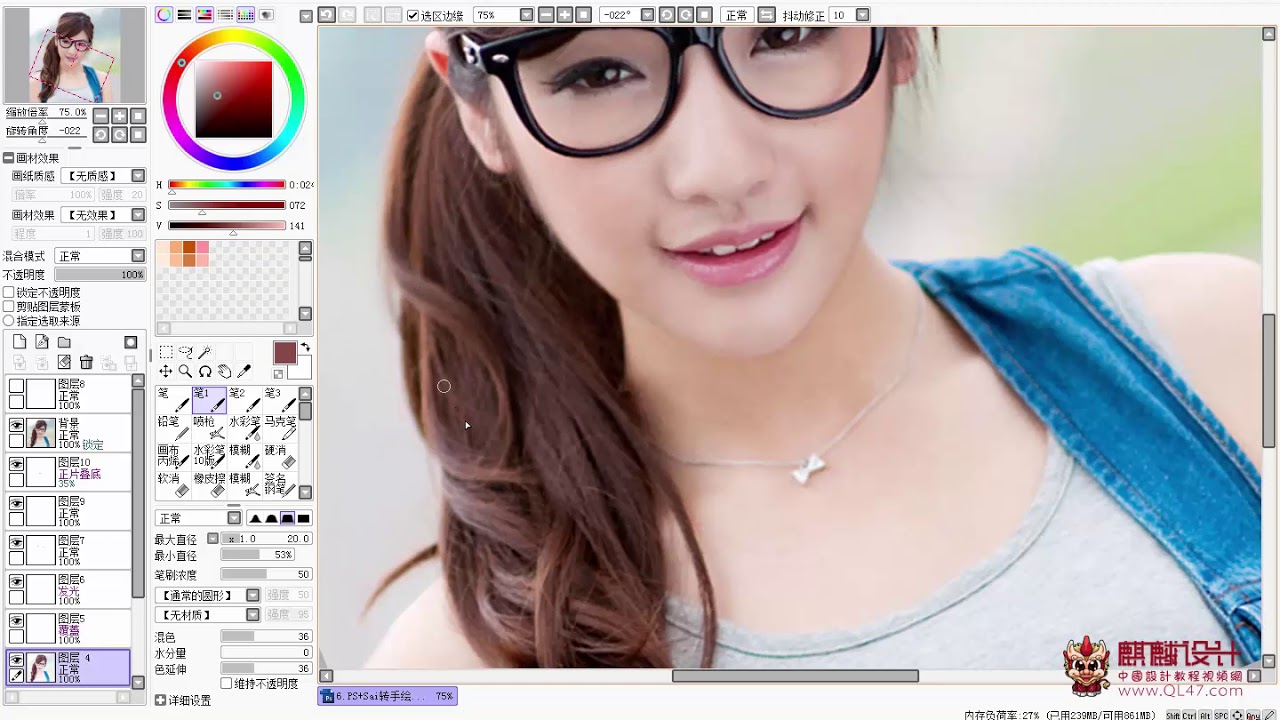Choose the 笔3 brush preset
Viewport: 1280px width, 720px height.
tap(281, 400)
